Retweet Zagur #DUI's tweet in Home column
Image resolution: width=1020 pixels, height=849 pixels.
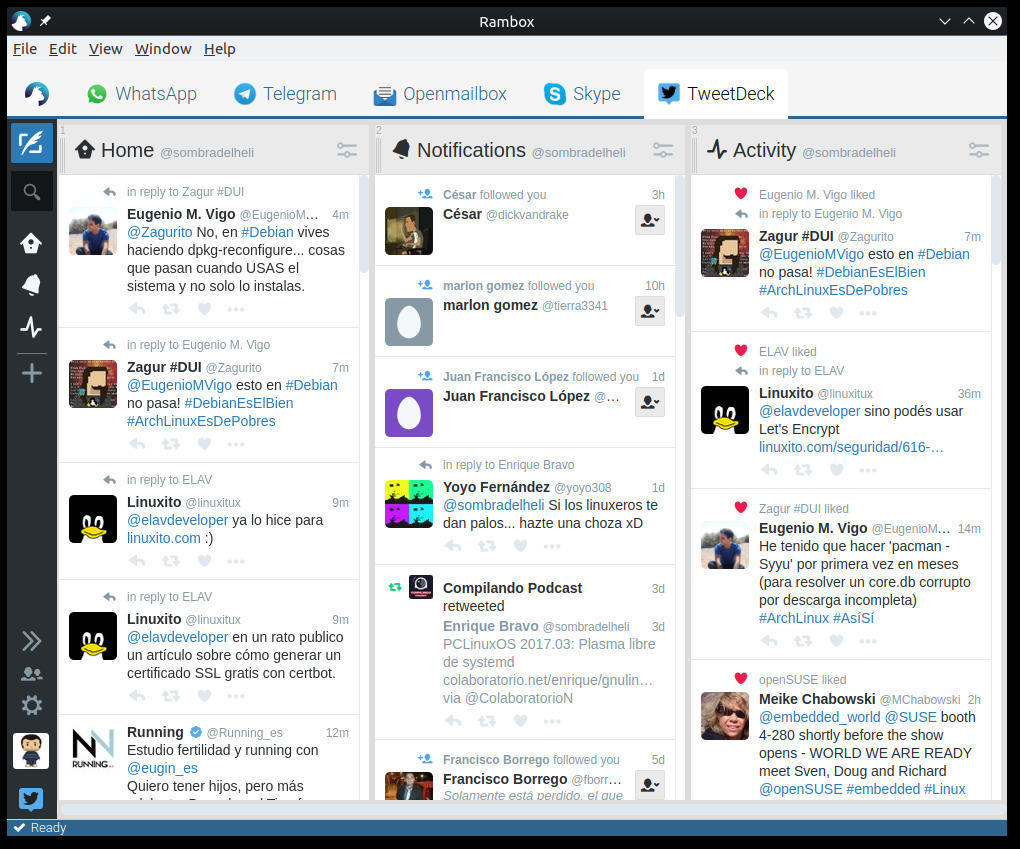(x=171, y=444)
